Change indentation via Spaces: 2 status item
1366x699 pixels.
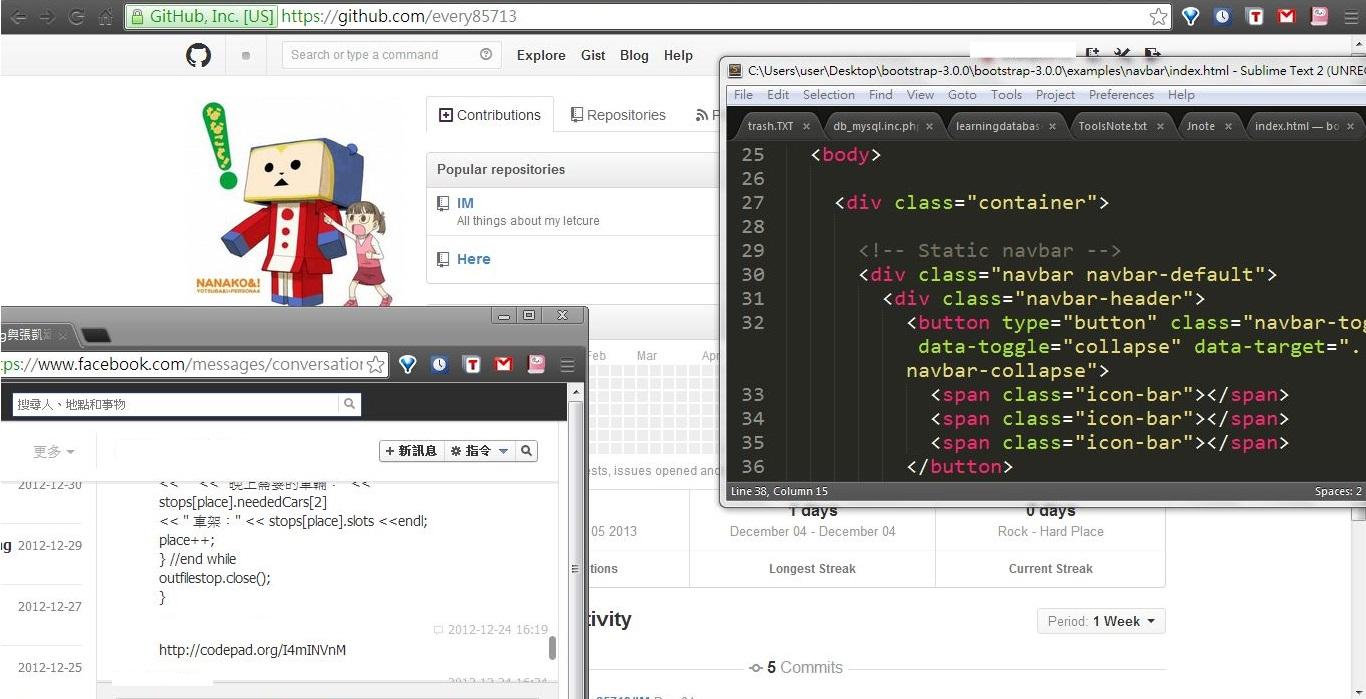pos(1337,491)
